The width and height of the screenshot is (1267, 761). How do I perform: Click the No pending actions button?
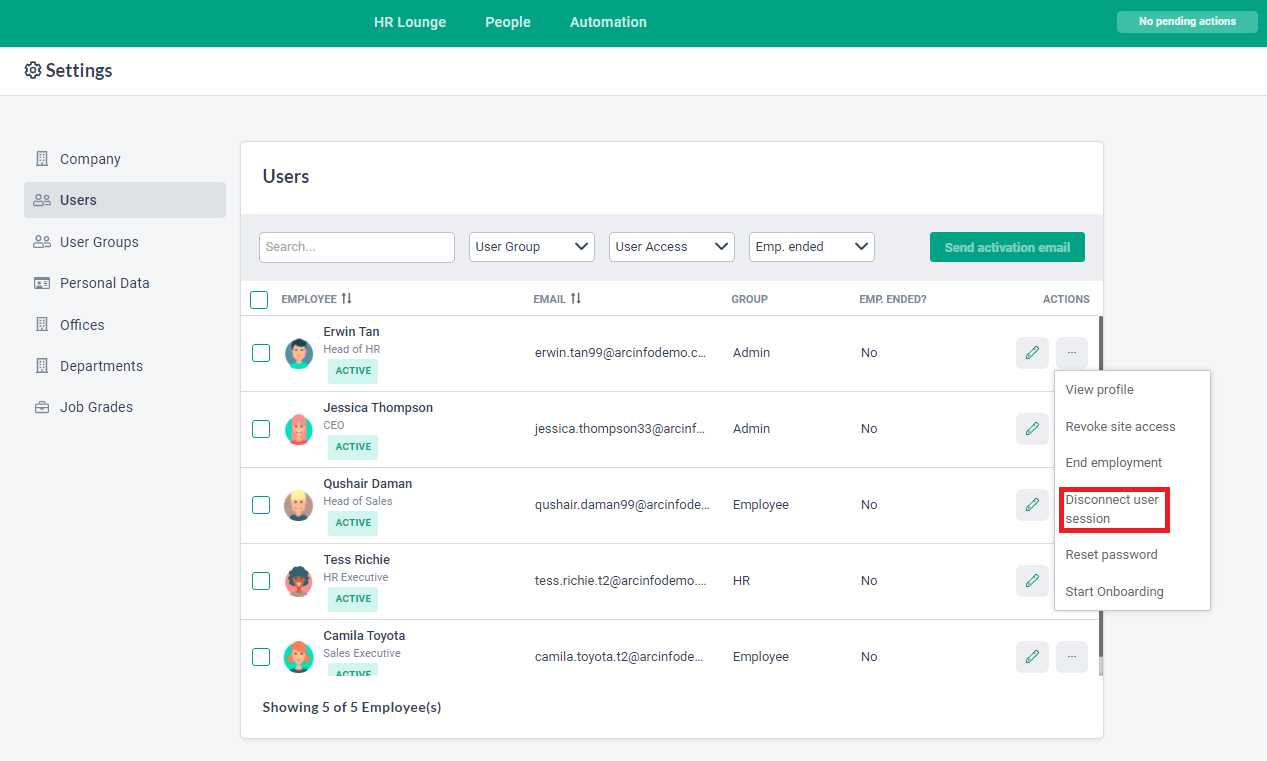click(x=1187, y=22)
